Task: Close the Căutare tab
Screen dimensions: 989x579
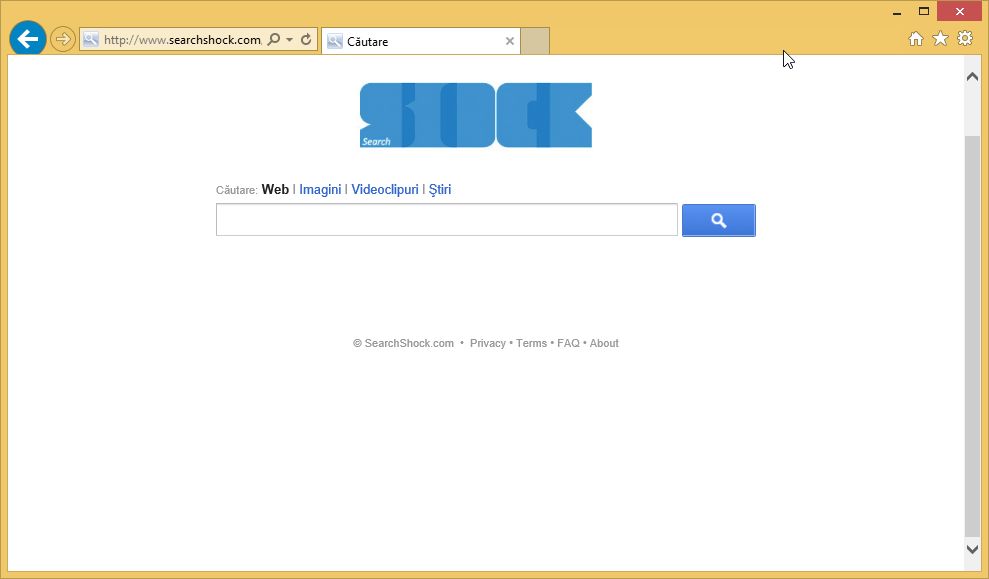Action: tap(510, 41)
